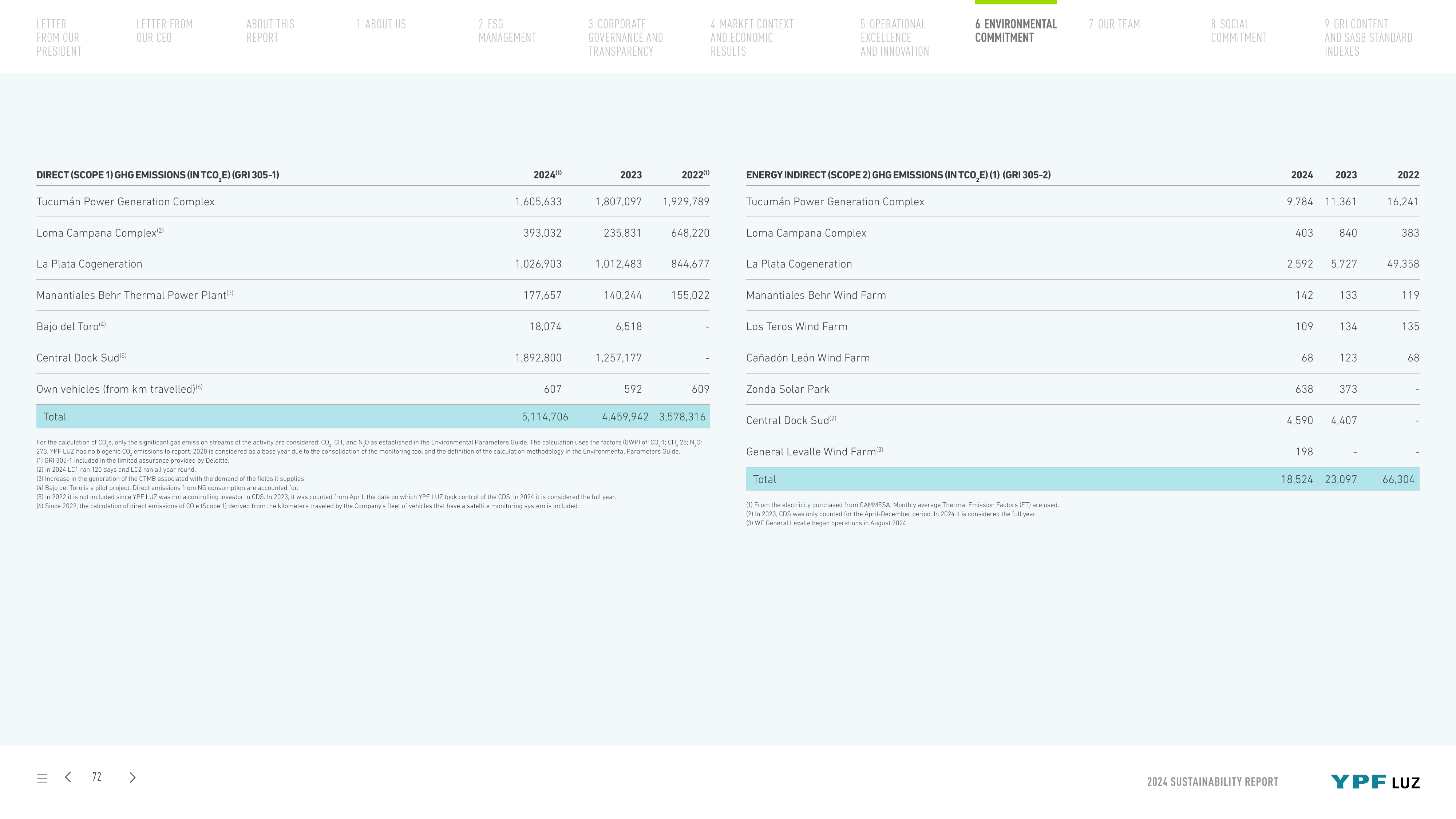
Task: Open About This Report section
Action: click(x=270, y=31)
